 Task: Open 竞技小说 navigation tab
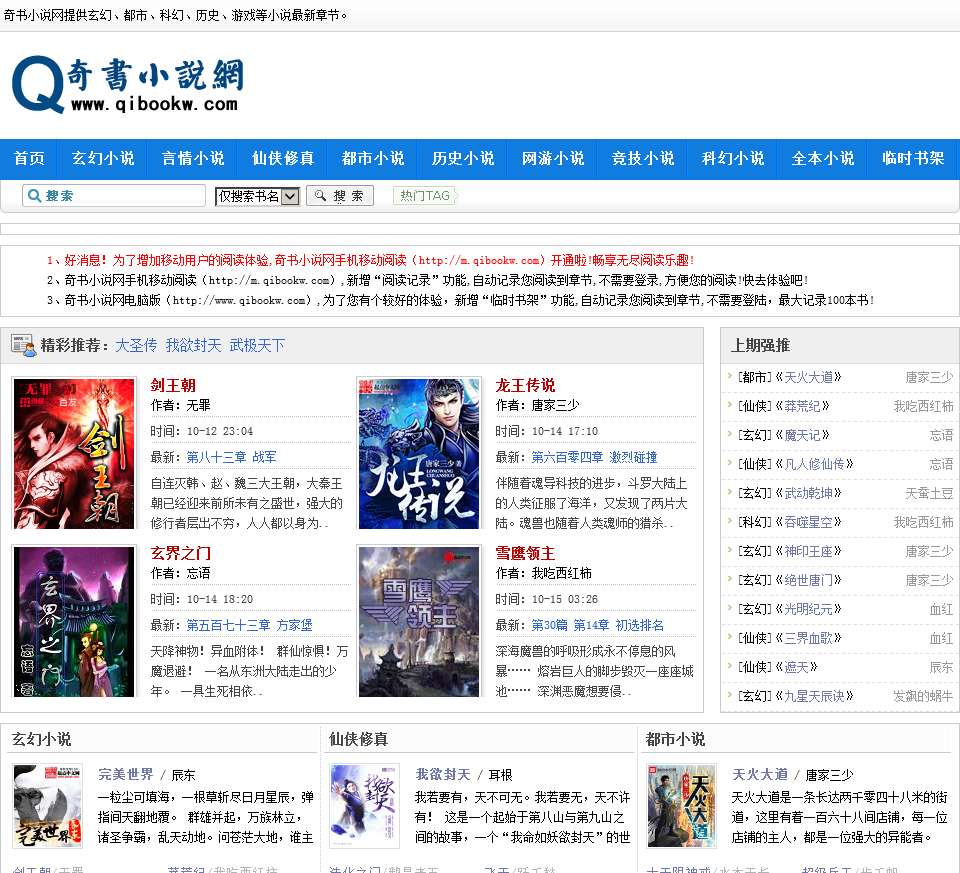coord(643,159)
